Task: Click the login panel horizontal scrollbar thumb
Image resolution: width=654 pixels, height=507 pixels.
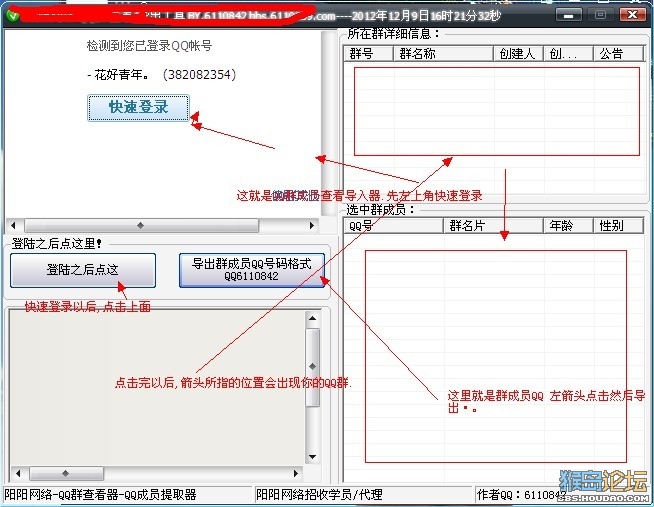Action: click(x=141, y=226)
